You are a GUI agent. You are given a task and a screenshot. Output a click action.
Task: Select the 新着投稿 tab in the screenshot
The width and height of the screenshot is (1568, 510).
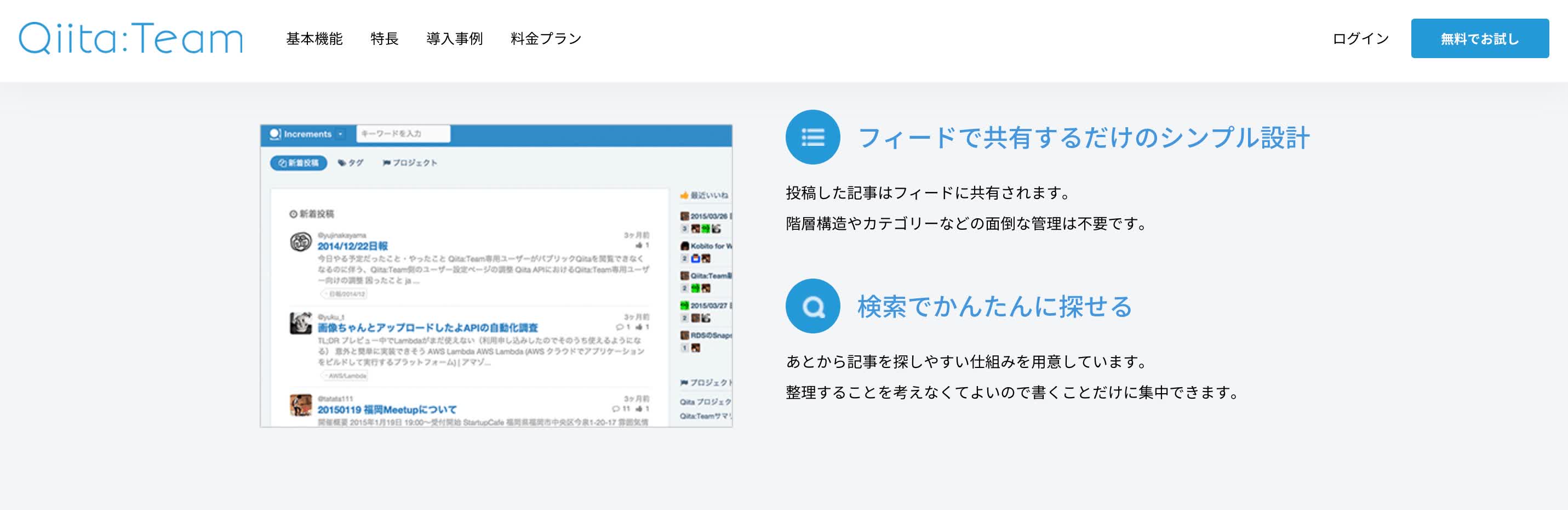pyautogui.click(x=298, y=163)
